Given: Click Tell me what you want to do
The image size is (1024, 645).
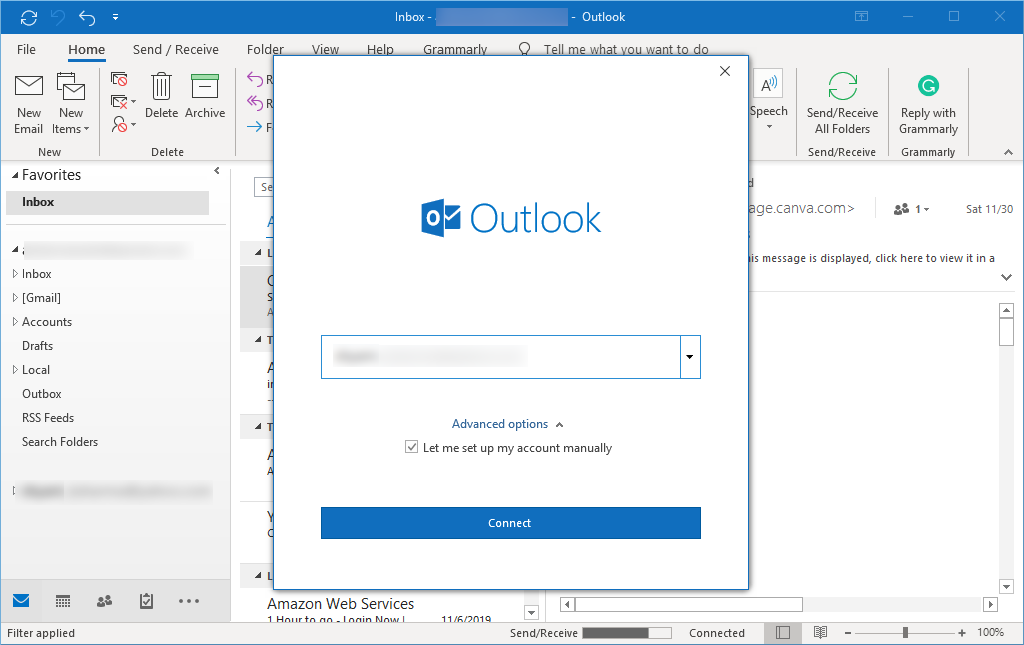Looking at the screenshot, I should [x=626, y=50].
